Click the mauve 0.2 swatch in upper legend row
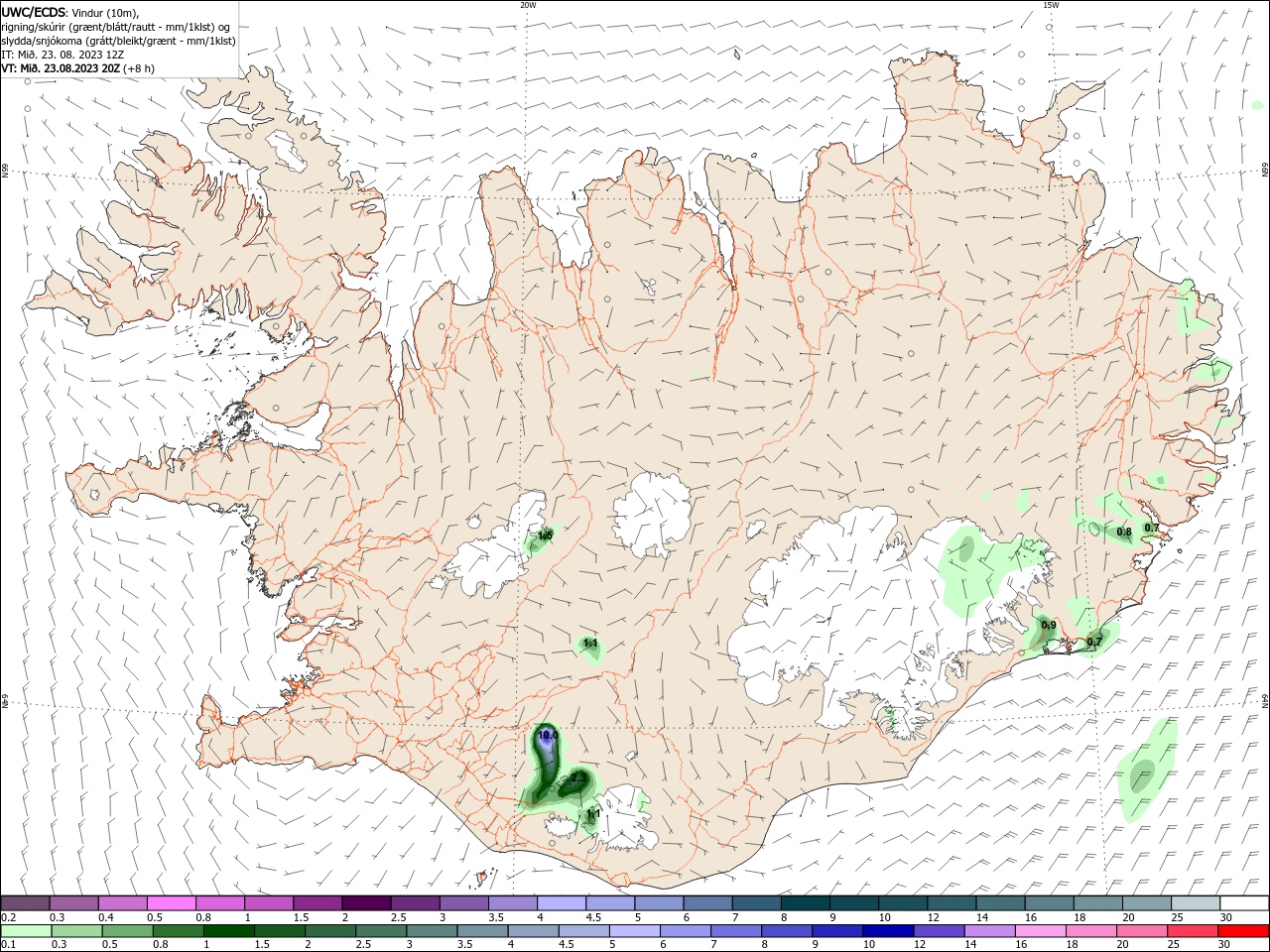This screenshot has height=952, width=1270. 25,902
